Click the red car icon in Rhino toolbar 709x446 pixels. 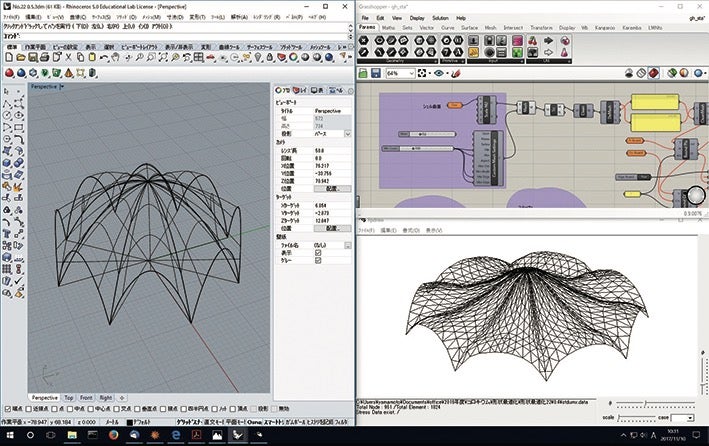(211, 57)
